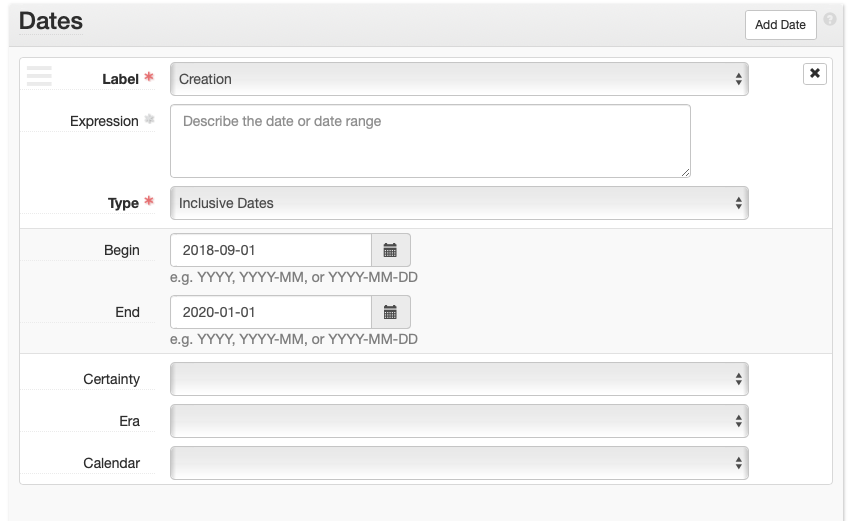Click the Dates section heading
This screenshot has height=521, width=850.
coord(51,21)
